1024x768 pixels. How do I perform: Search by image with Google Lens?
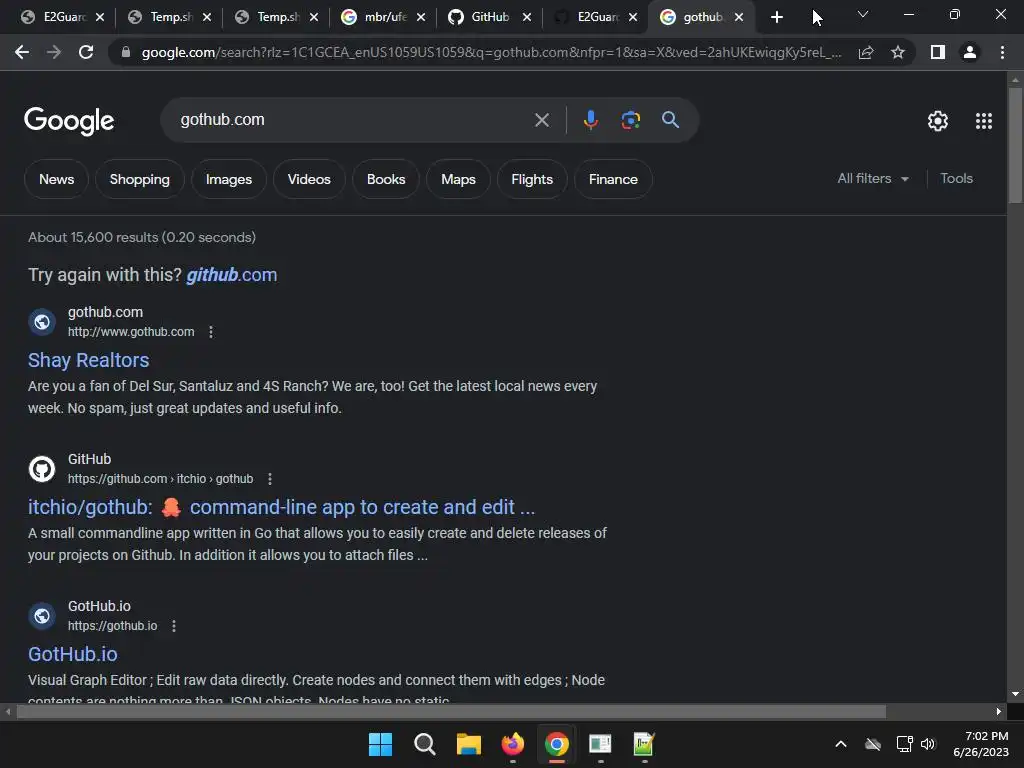(x=631, y=120)
